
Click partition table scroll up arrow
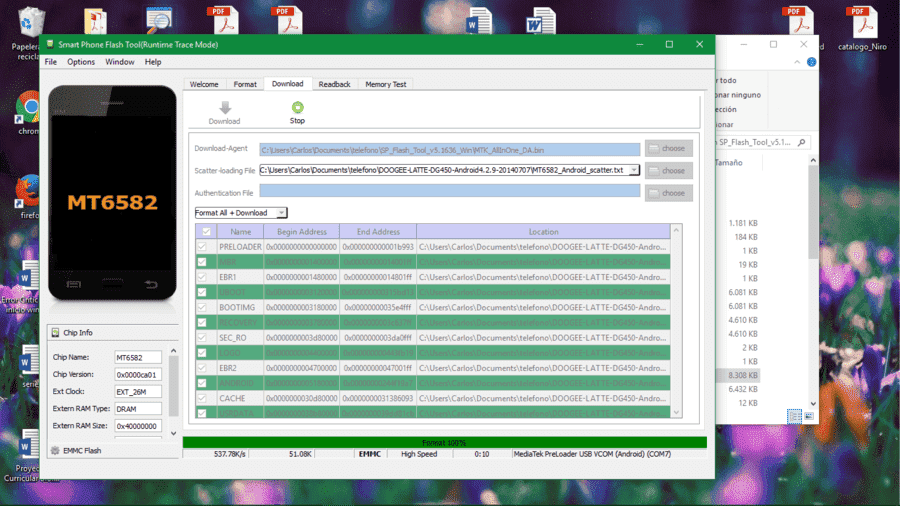point(676,230)
